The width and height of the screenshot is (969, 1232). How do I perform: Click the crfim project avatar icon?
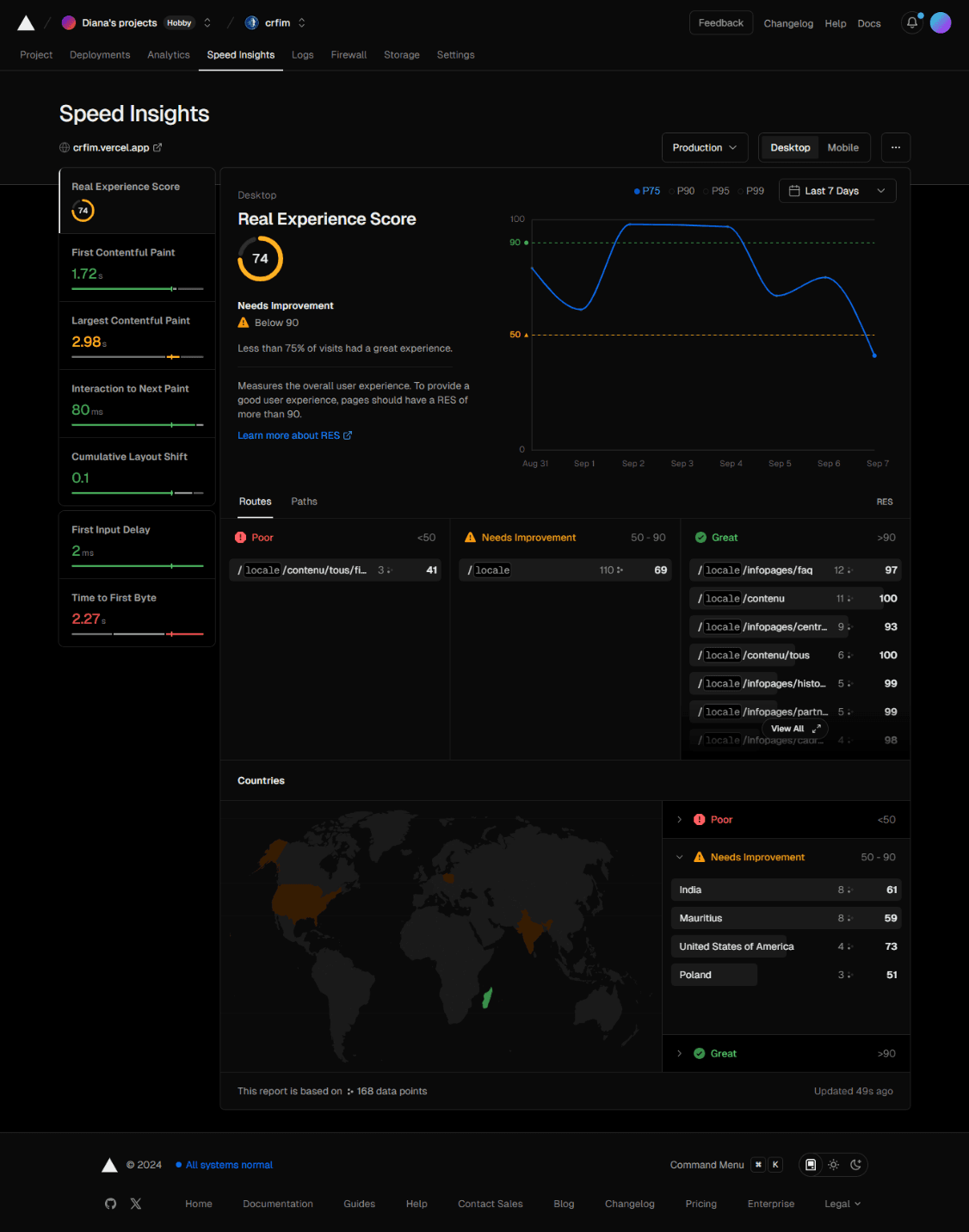(252, 23)
